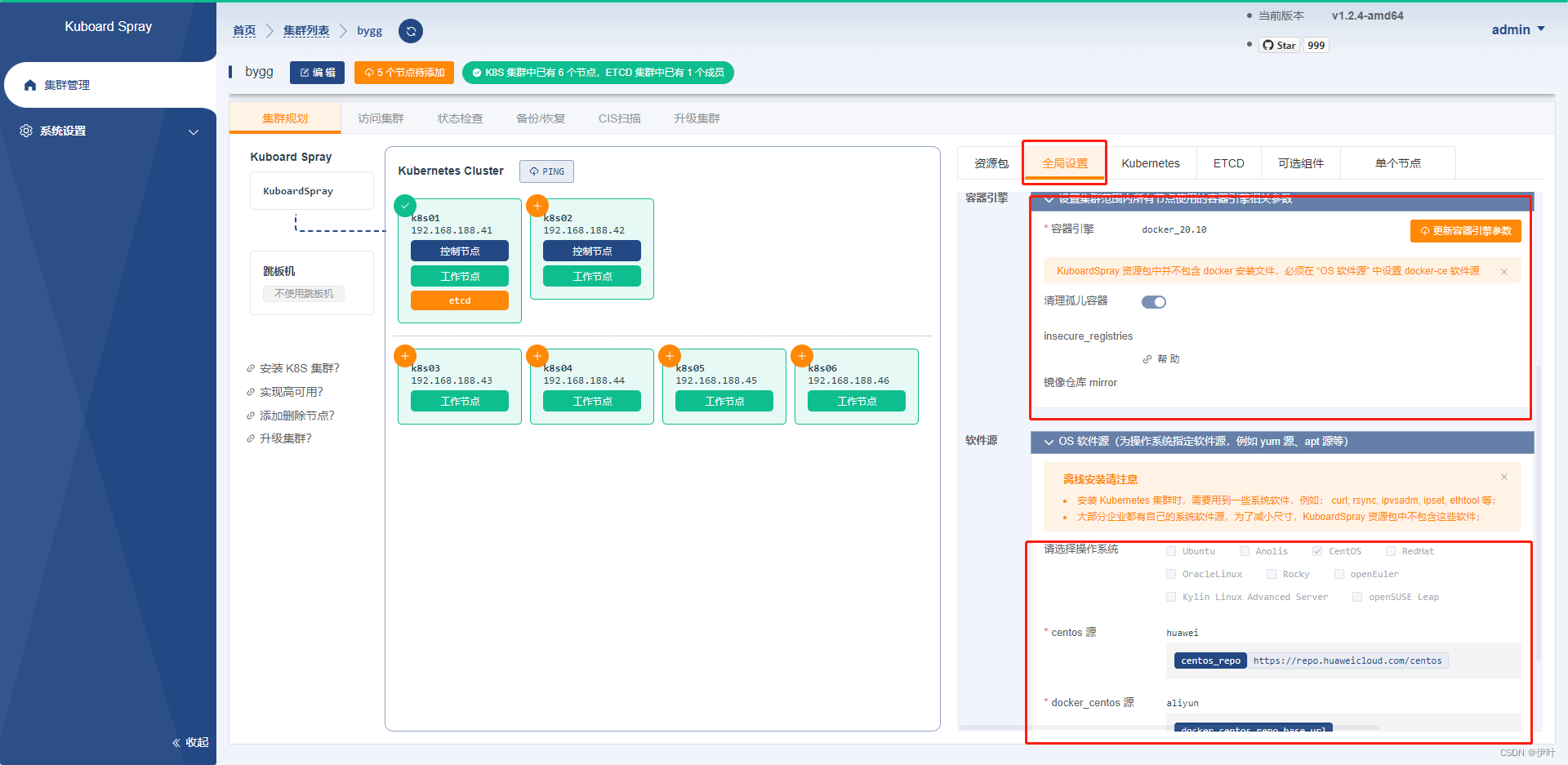Go to 集群列表 breadcrumb link
The width and height of the screenshot is (1568, 765).
point(306,31)
